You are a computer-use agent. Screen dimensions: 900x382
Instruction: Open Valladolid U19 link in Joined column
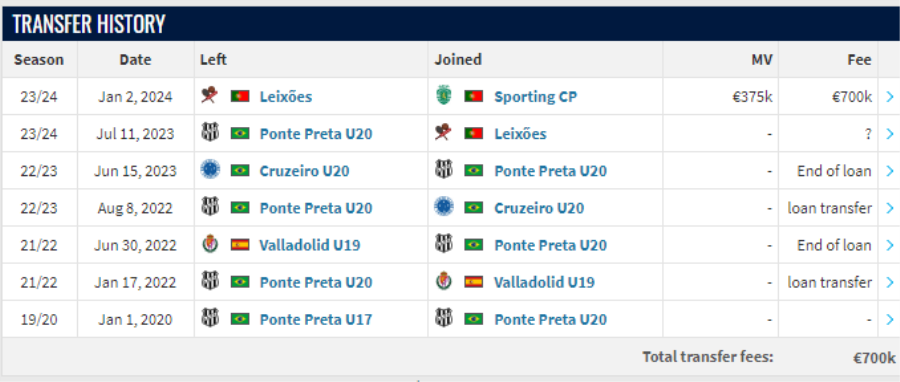(544, 282)
